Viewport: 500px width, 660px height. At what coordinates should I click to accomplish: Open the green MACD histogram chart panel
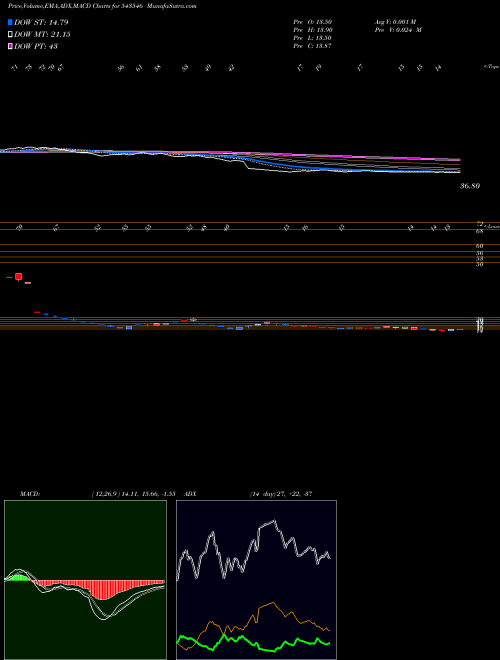point(85,580)
